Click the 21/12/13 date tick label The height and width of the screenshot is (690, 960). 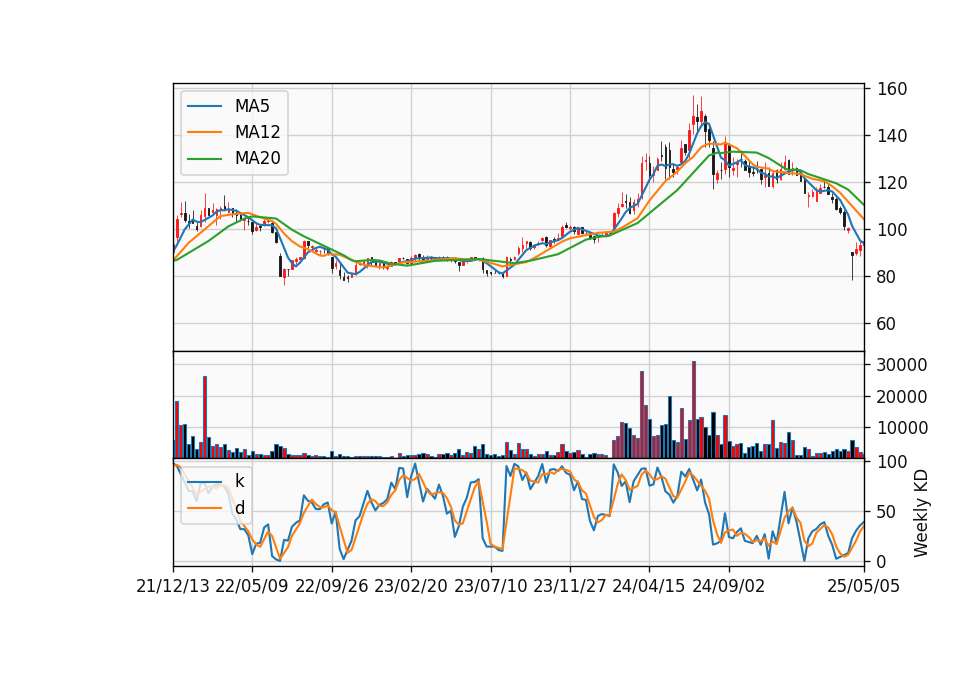tap(173, 586)
